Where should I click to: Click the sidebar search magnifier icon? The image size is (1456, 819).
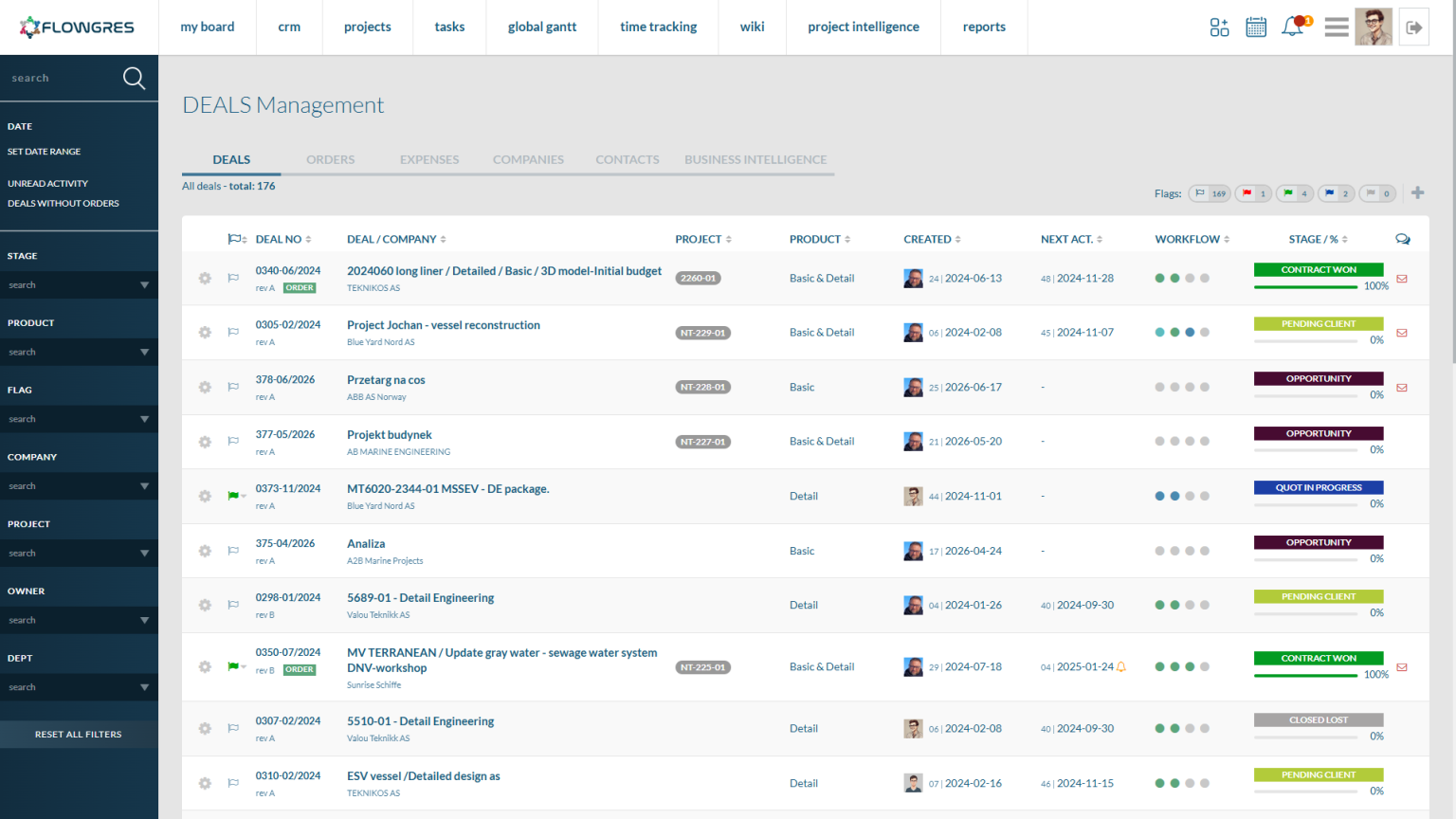pos(135,78)
